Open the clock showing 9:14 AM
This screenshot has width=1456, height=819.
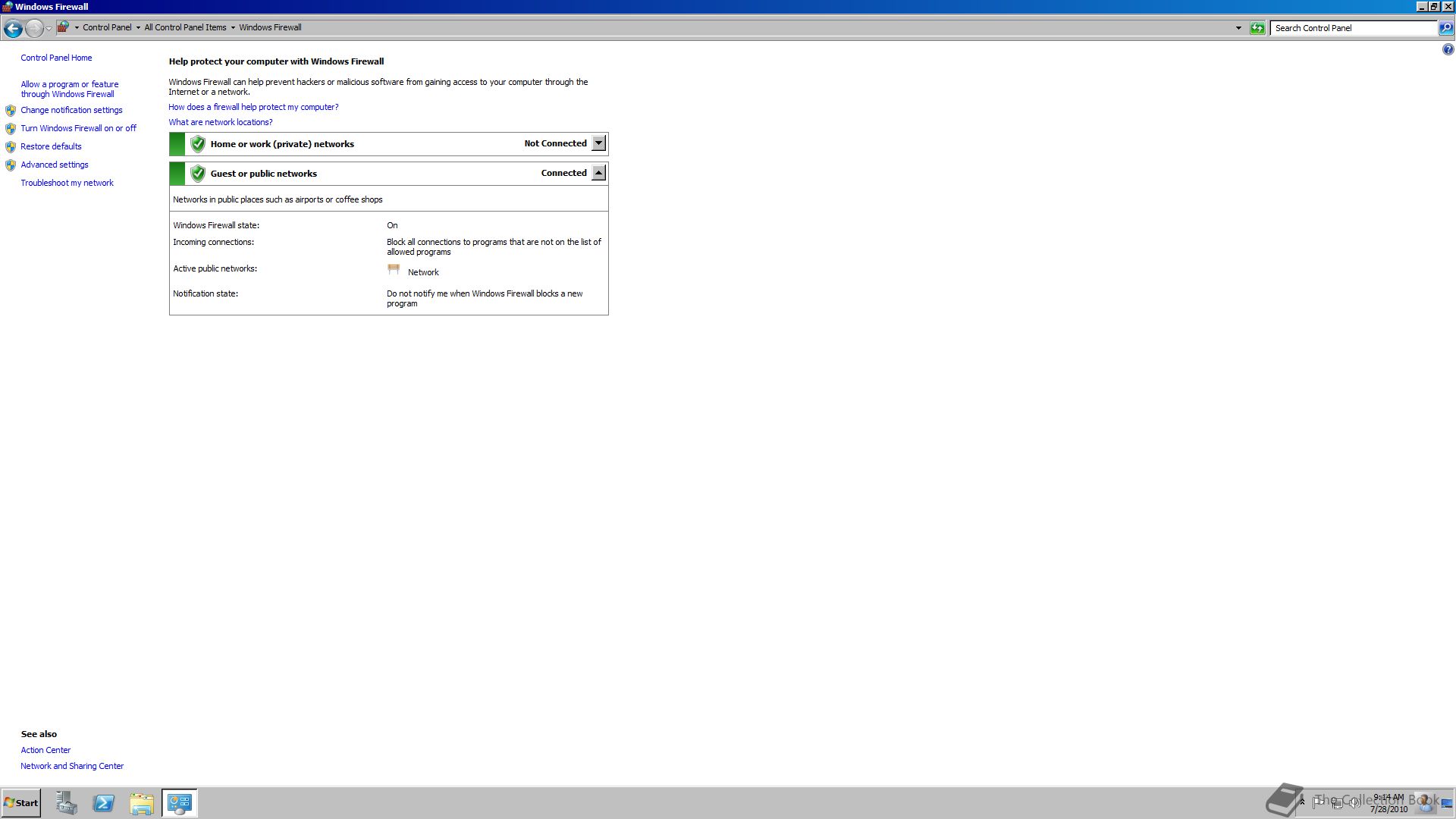(1389, 803)
